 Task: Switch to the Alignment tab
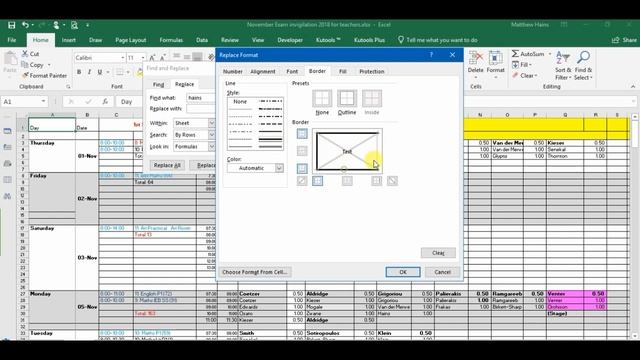[263, 71]
